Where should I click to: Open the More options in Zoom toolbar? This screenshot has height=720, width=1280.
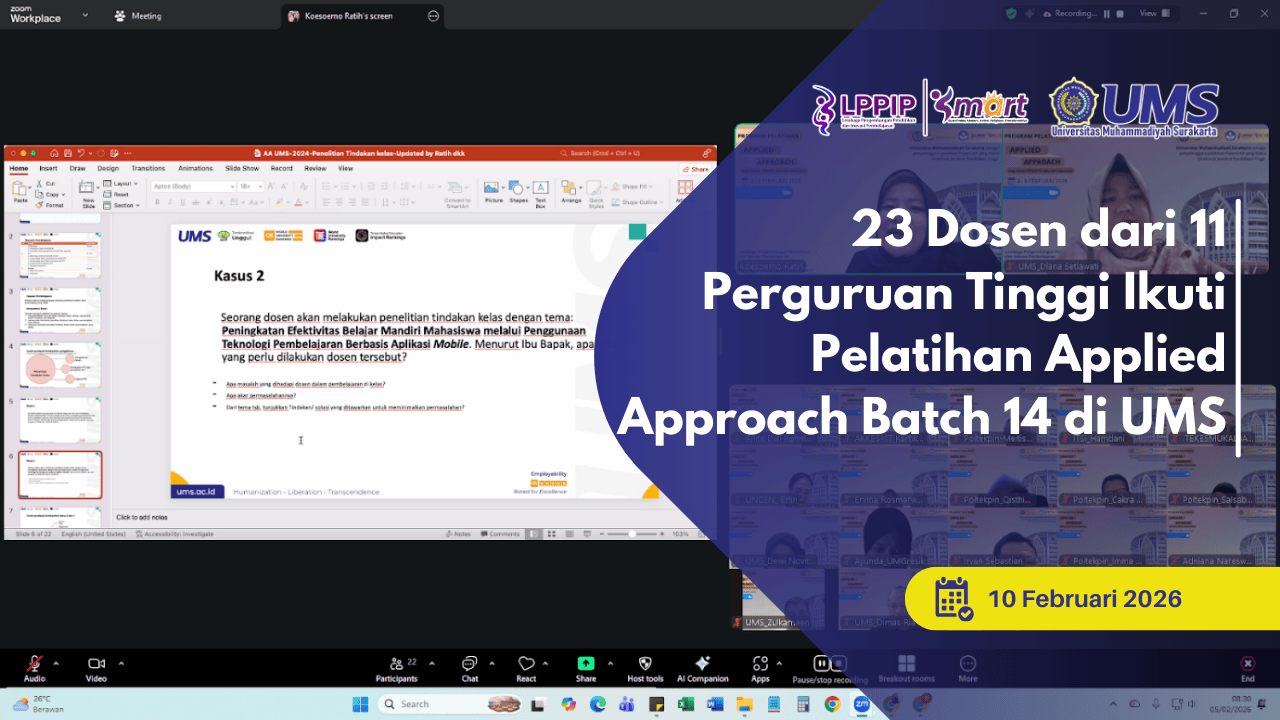pyautogui.click(x=967, y=668)
